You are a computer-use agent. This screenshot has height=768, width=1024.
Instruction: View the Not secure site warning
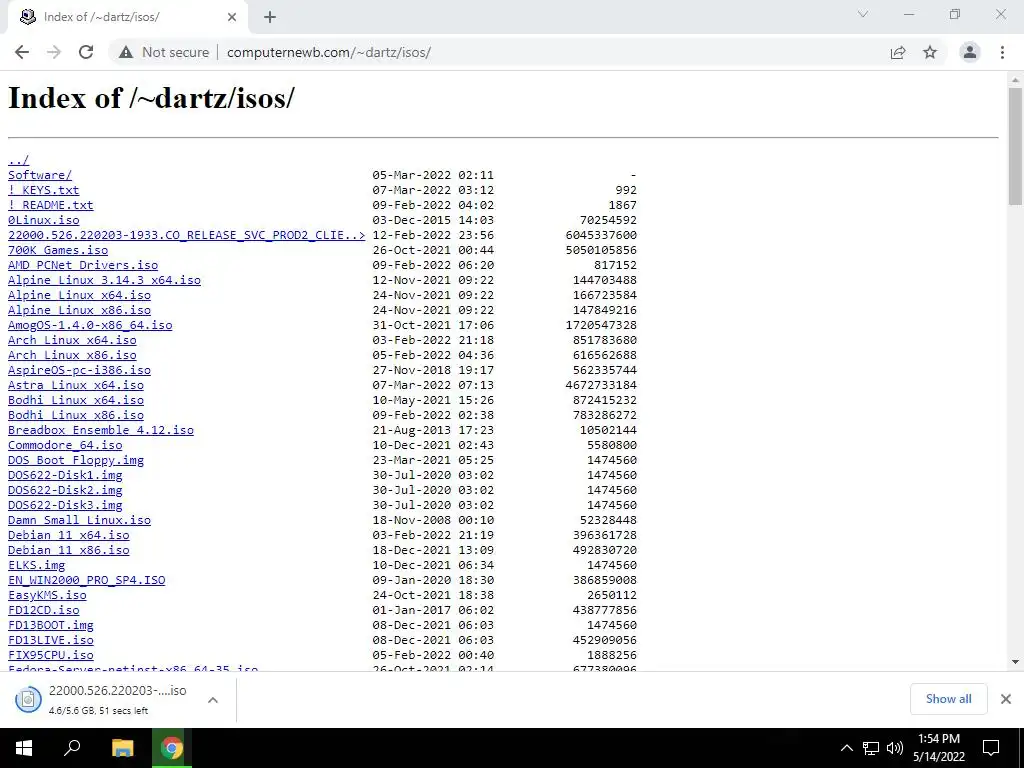(x=164, y=52)
